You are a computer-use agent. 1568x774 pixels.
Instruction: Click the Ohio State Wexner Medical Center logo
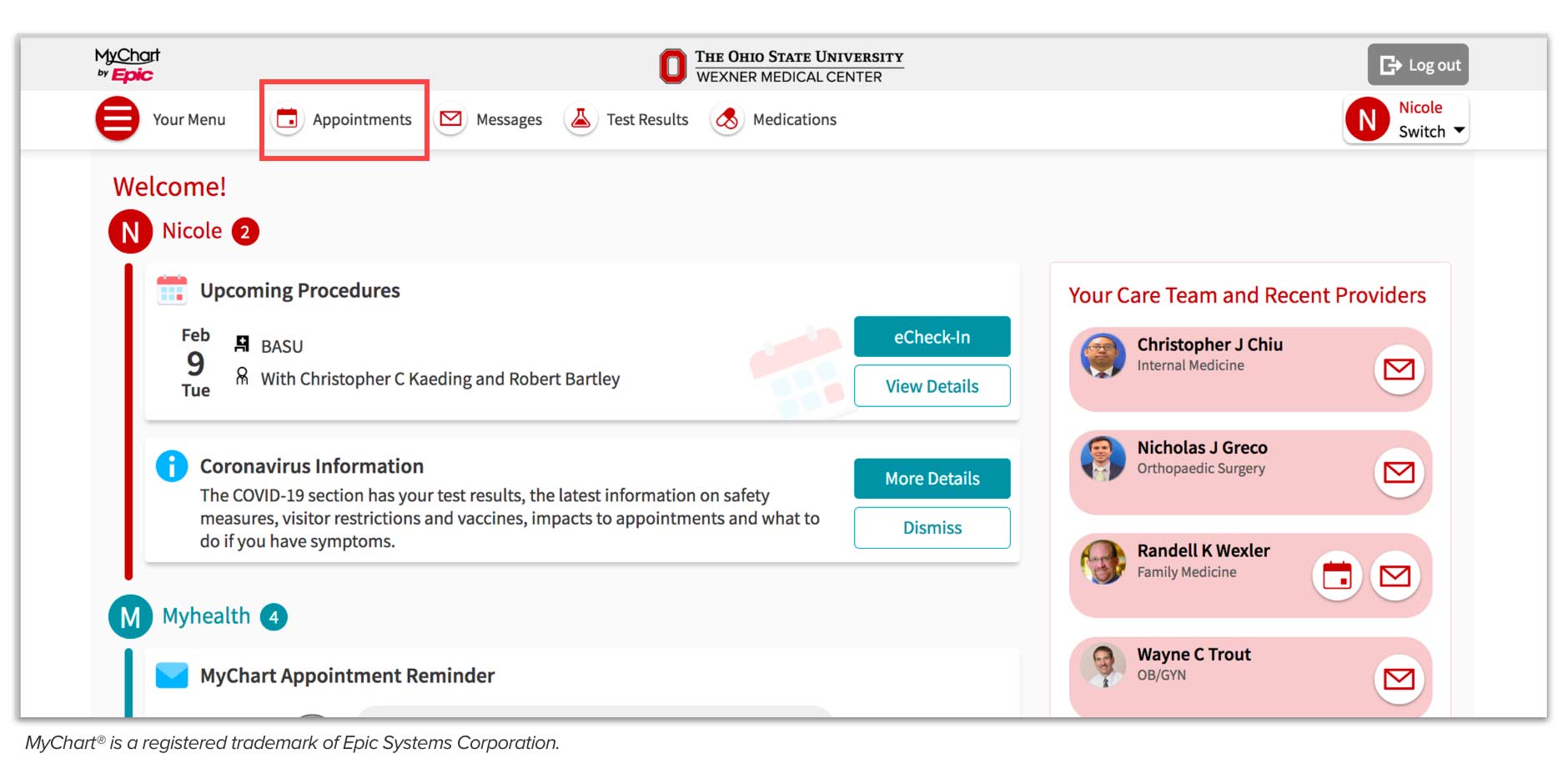[x=781, y=66]
